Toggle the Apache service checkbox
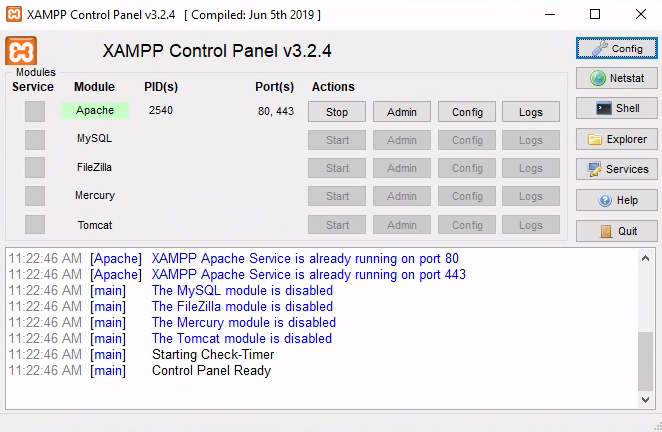This screenshot has width=662, height=432. point(35,111)
